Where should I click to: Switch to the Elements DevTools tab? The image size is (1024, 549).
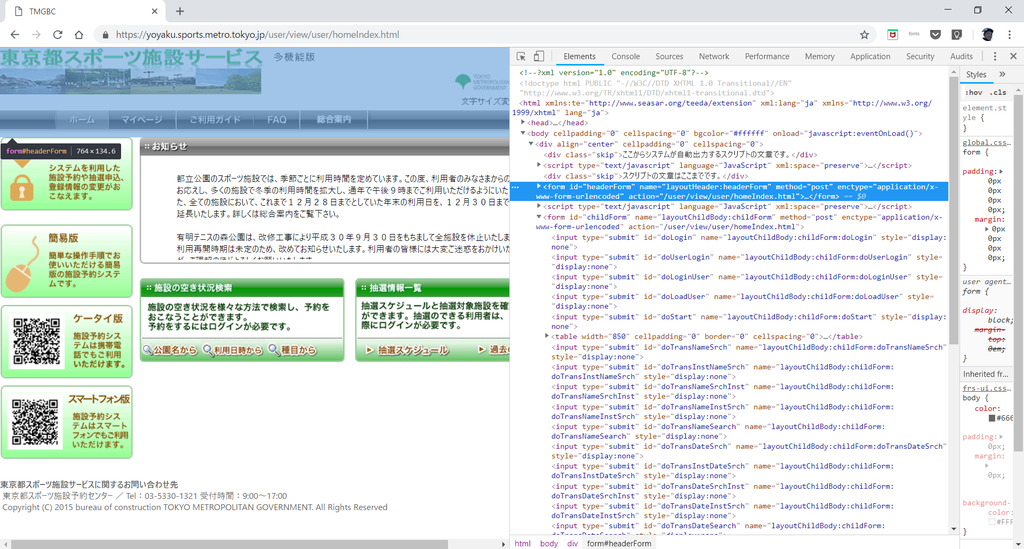click(x=579, y=56)
